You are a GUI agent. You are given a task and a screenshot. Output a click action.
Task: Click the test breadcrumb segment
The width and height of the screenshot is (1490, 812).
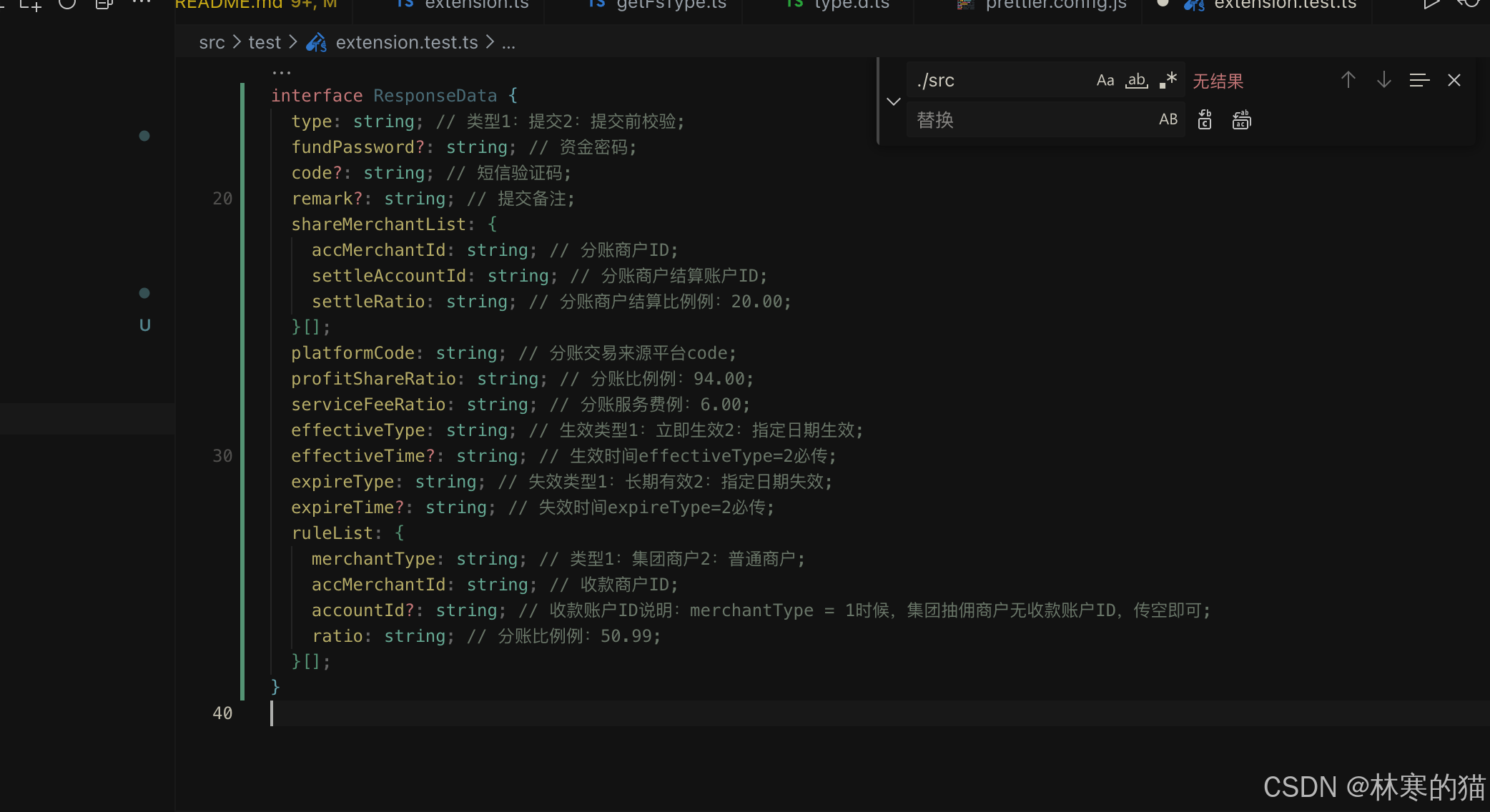[x=265, y=43]
